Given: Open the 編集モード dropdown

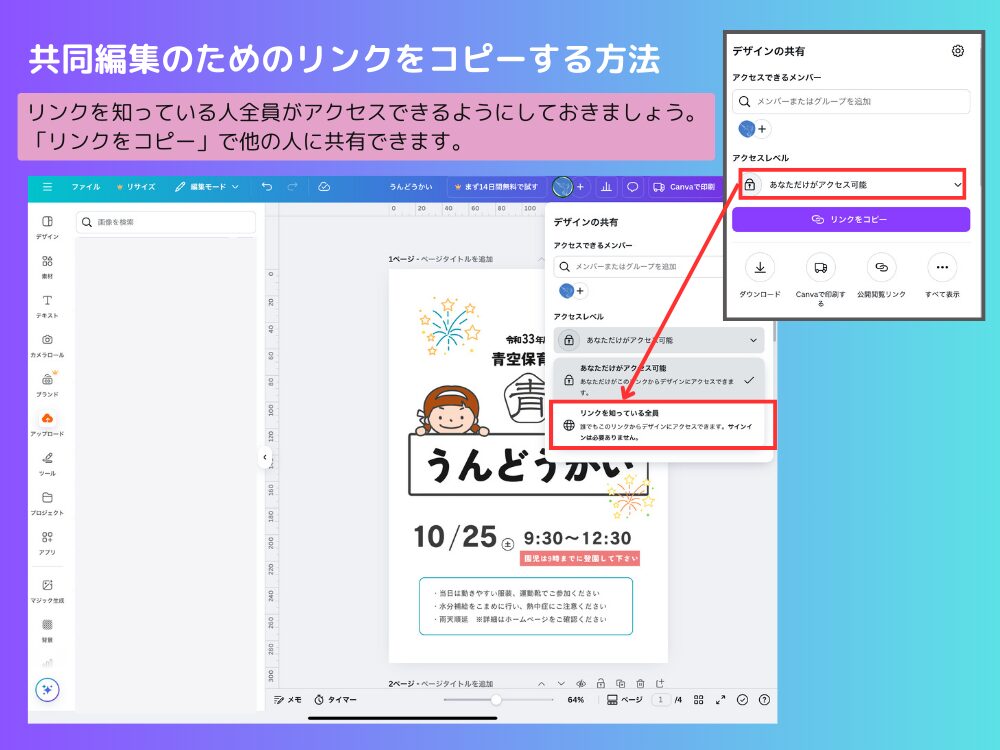Looking at the screenshot, I should pyautogui.click(x=207, y=187).
